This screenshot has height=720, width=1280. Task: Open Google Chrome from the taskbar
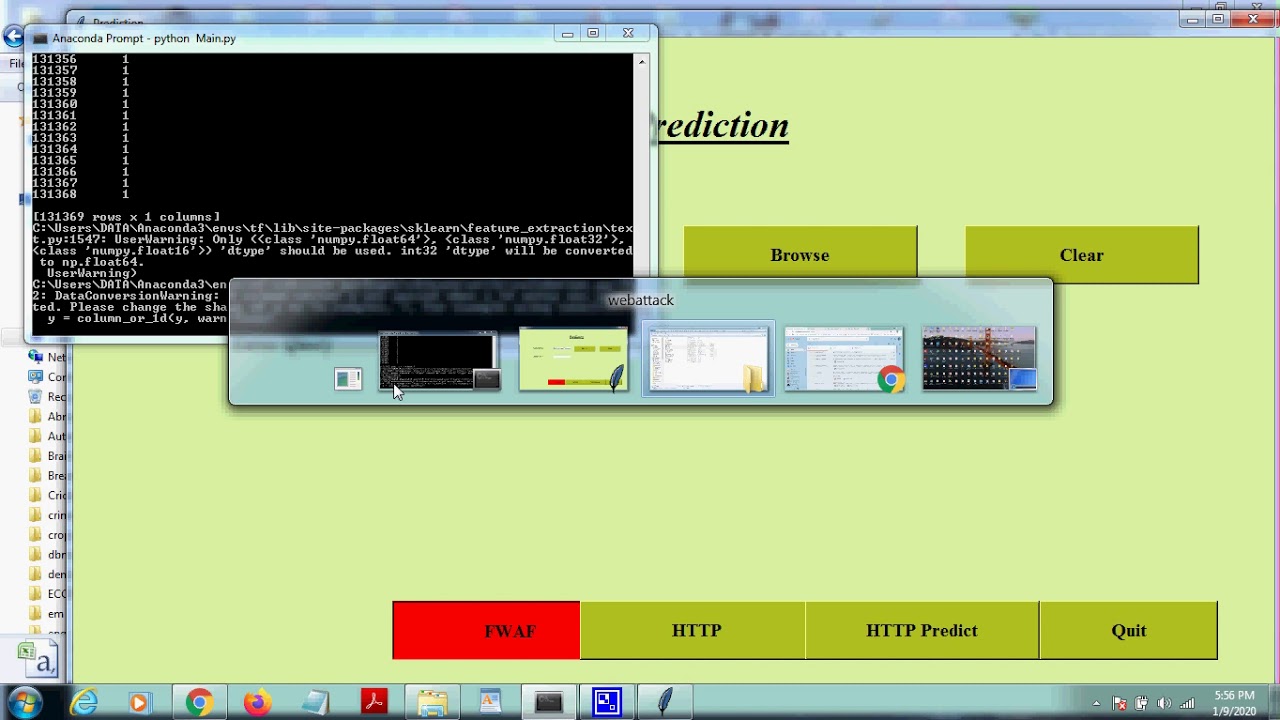click(x=199, y=703)
